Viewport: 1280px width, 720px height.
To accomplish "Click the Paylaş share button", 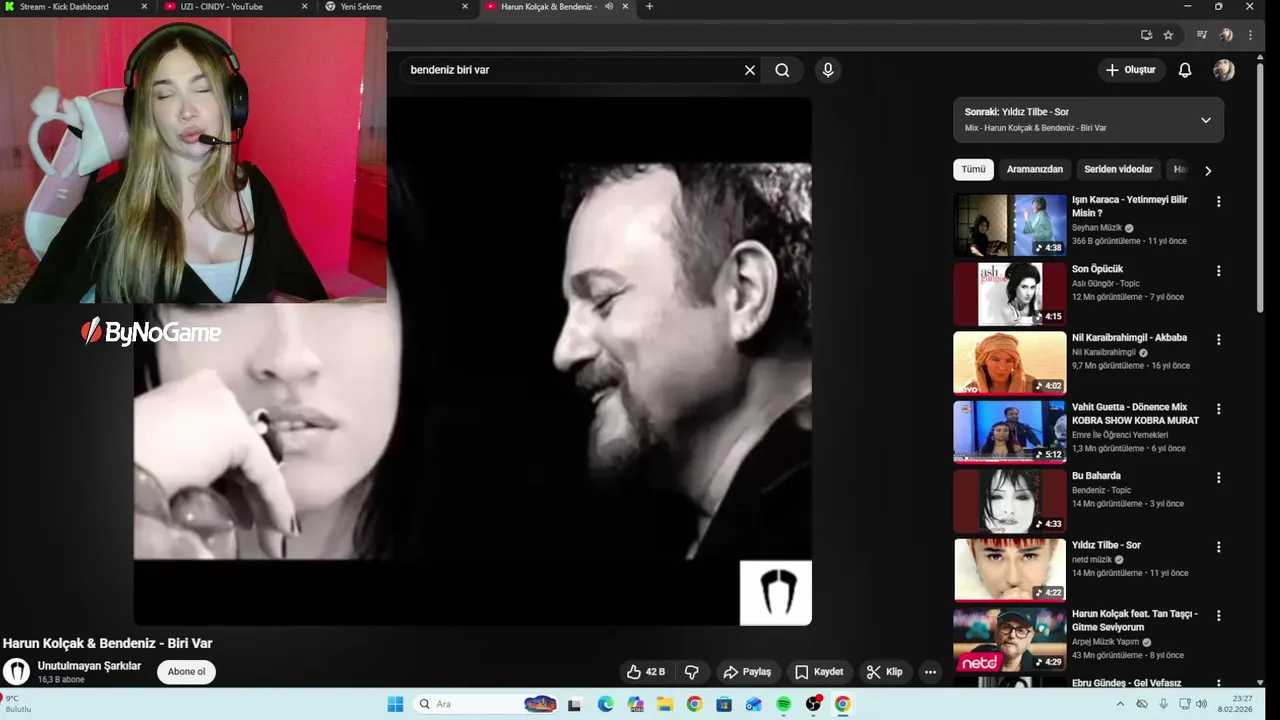I will [747, 672].
